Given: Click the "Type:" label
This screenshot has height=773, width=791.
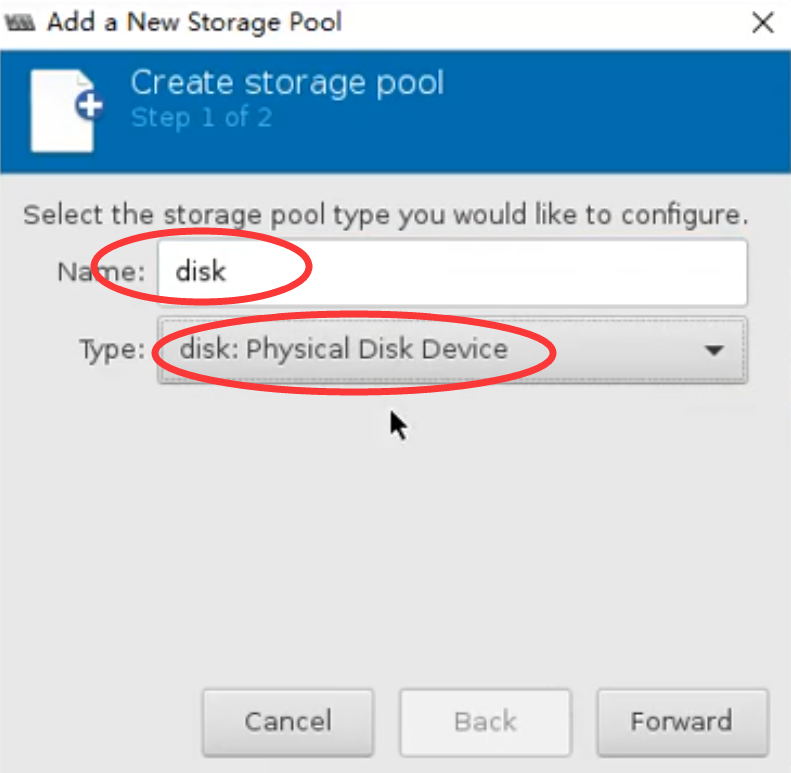Looking at the screenshot, I should coord(112,350).
